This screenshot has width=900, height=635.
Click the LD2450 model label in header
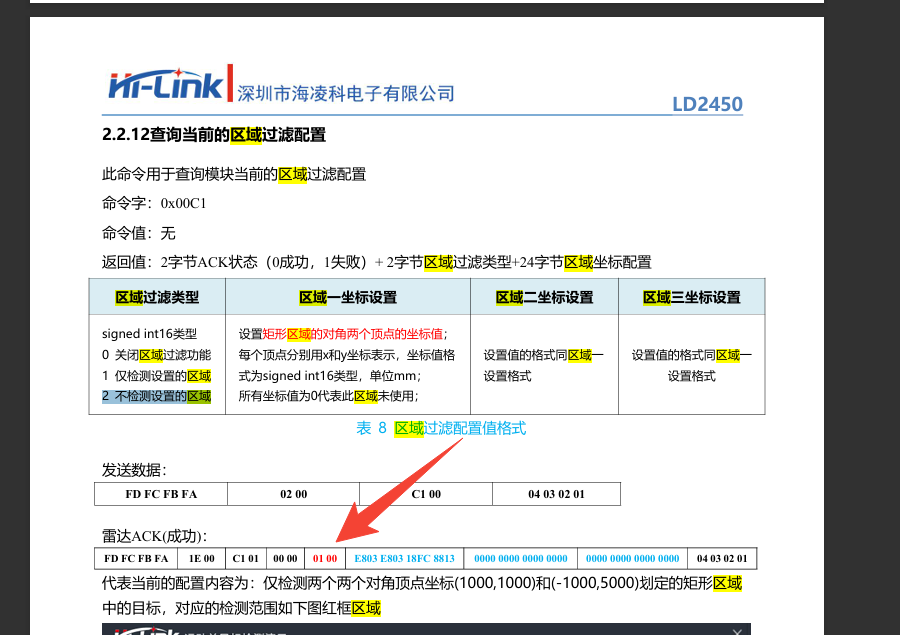point(707,104)
